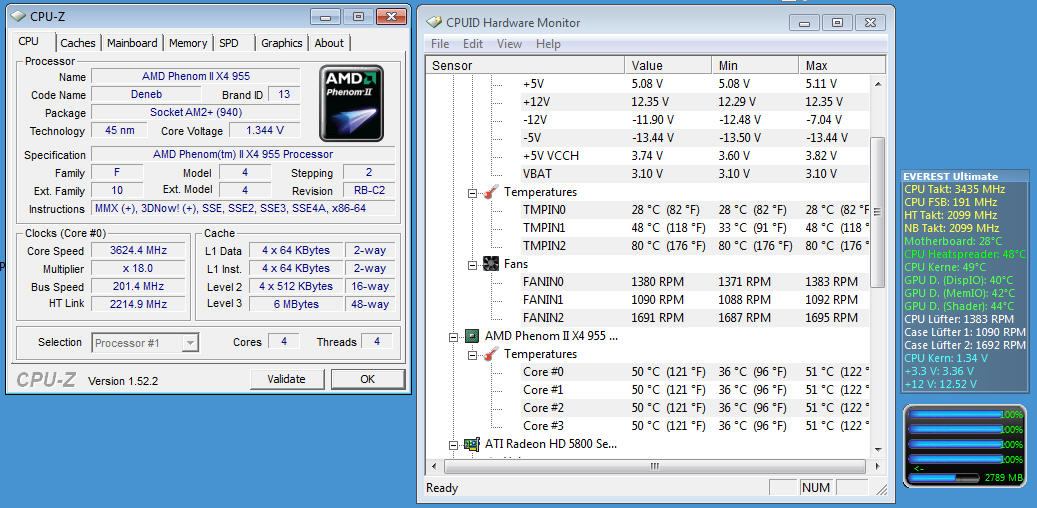Click the EVEREST Ultimate gadget title
The image size is (1037, 508).
[x=950, y=177]
